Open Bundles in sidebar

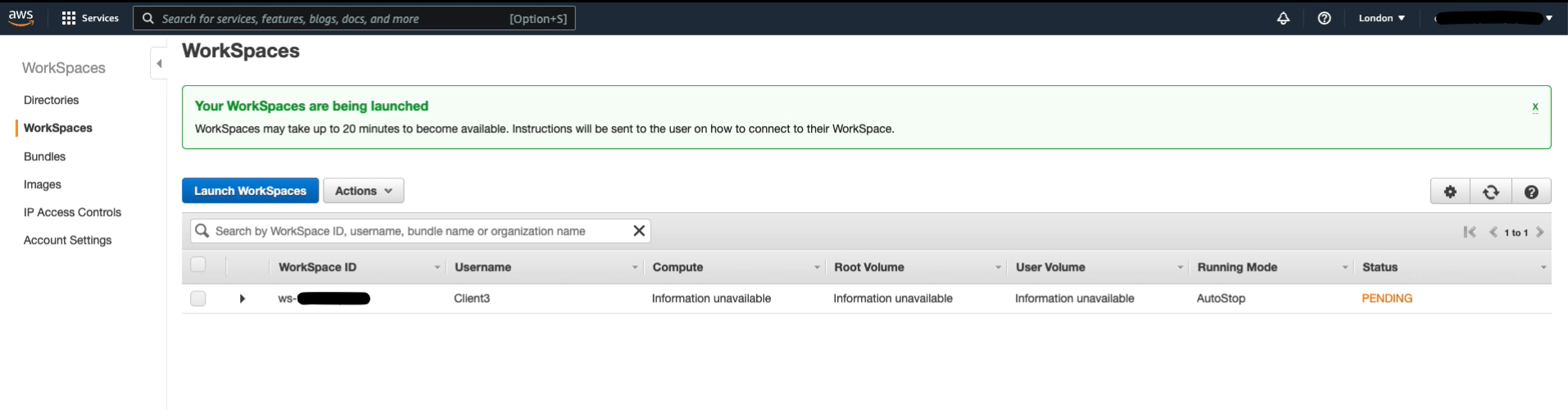pos(44,156)
